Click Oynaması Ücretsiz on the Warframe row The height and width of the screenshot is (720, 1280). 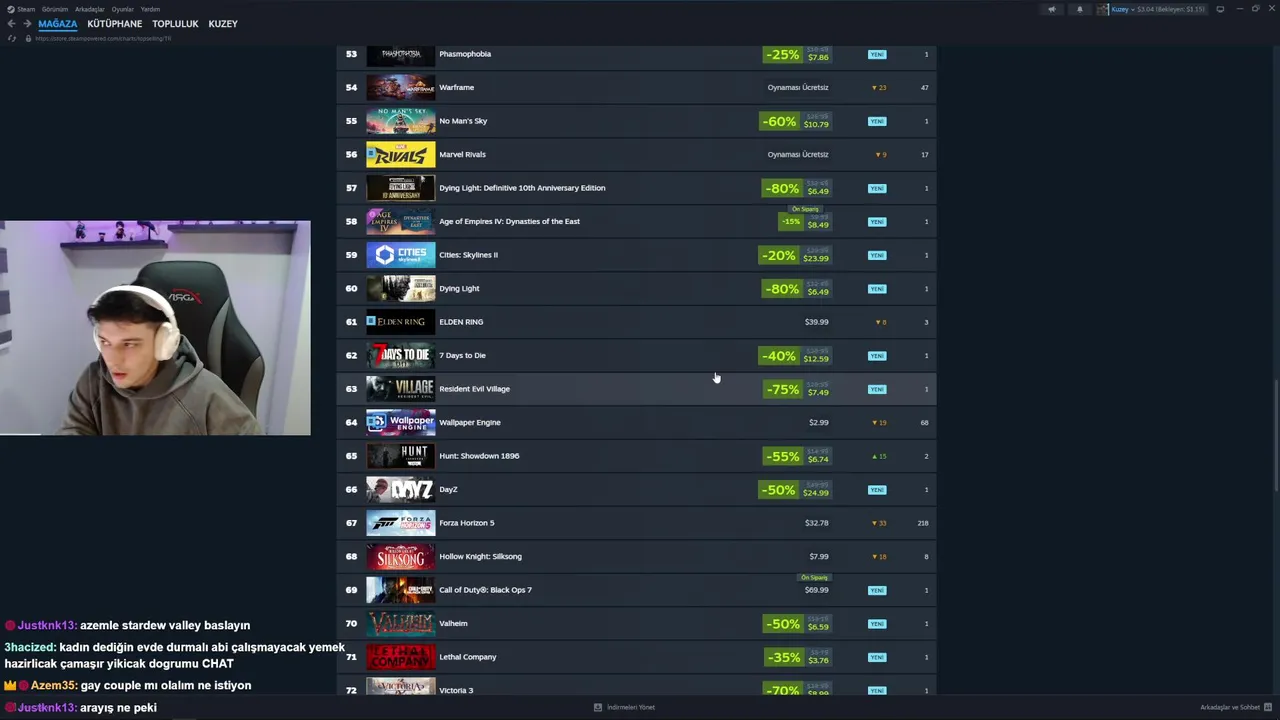pyautogui.click(x=798, y=87)
